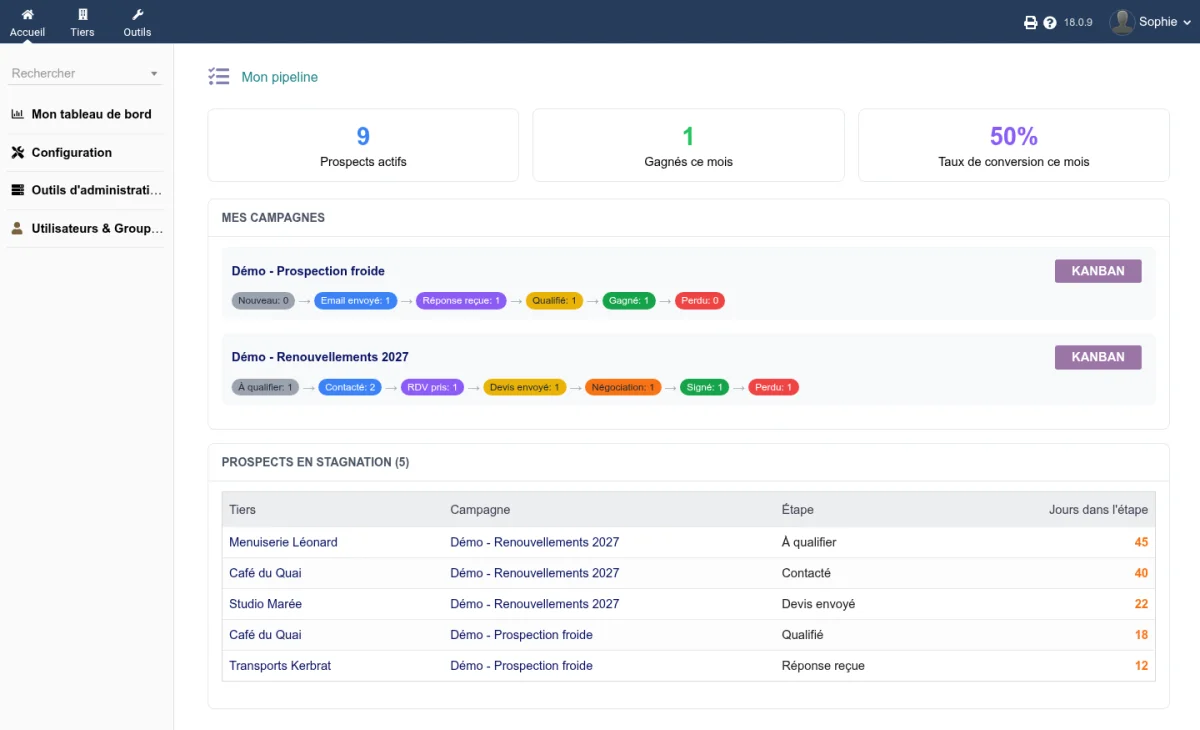The width and height of the screenshot is (1200, 730).
Task: Expand the Rechercher dropdown arrow
Action: (154, 74)
